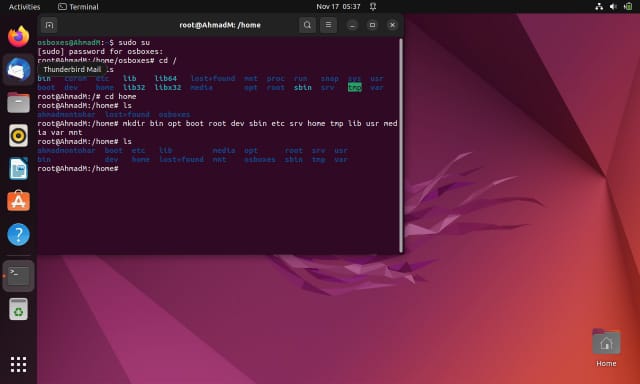
Task: Open Rhythmbox music player icon
Action: click(18, 135)
